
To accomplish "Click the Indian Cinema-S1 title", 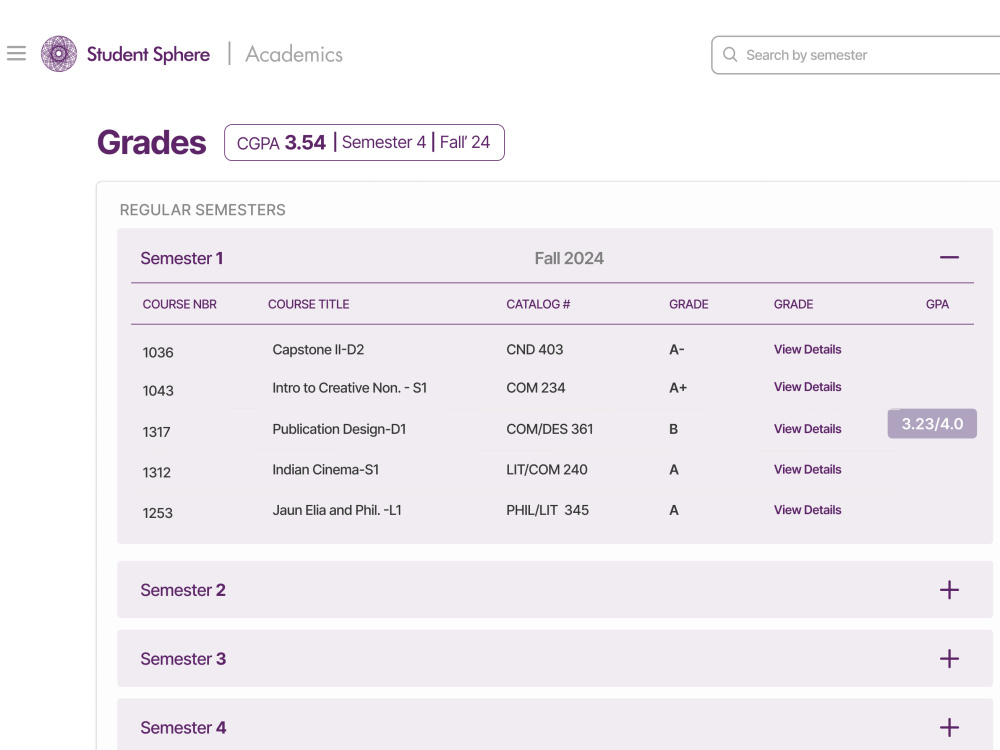I will (x=325, y=469).
